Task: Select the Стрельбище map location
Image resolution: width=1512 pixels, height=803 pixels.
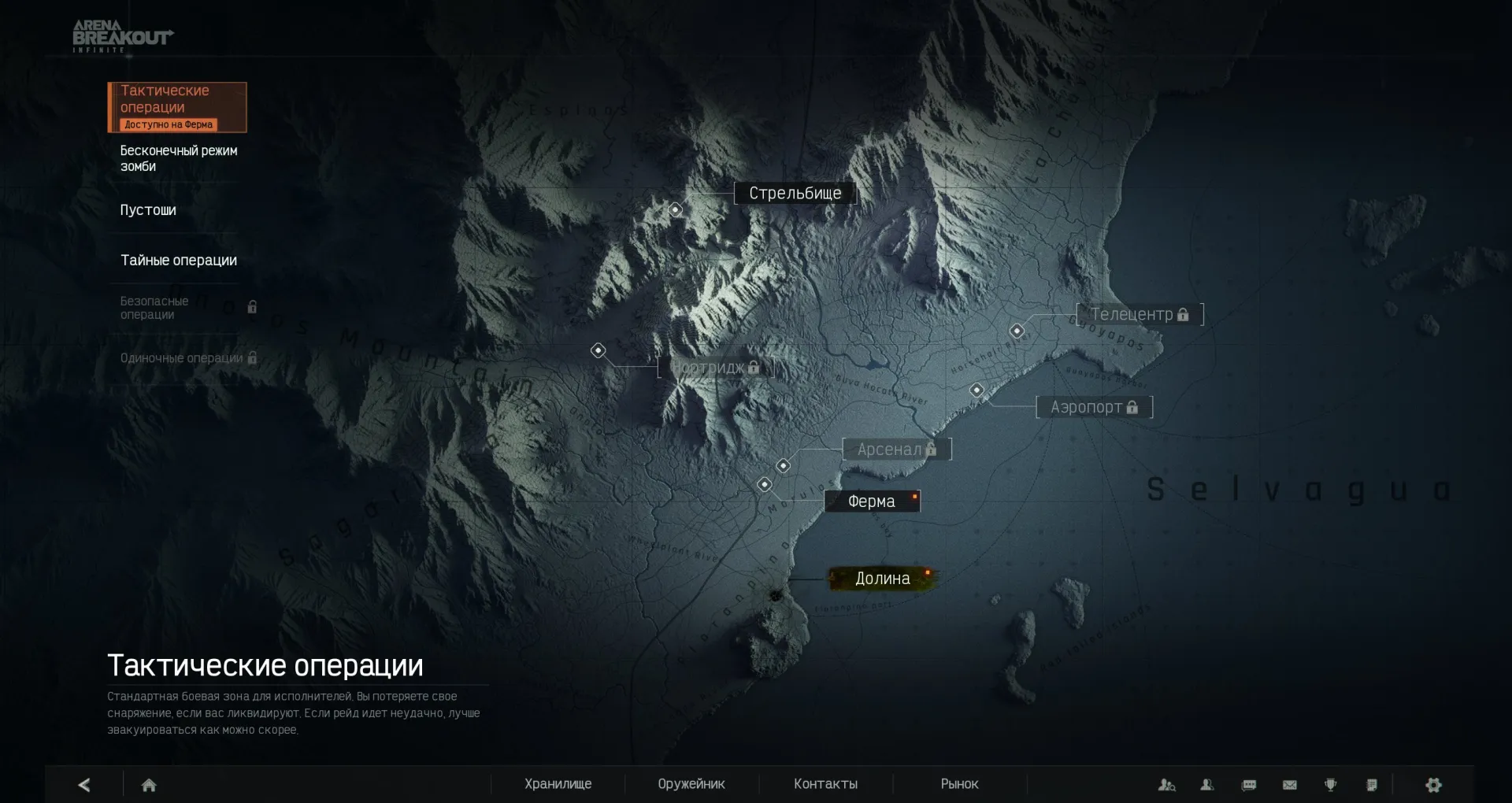Action: click(x=795, y=193)
